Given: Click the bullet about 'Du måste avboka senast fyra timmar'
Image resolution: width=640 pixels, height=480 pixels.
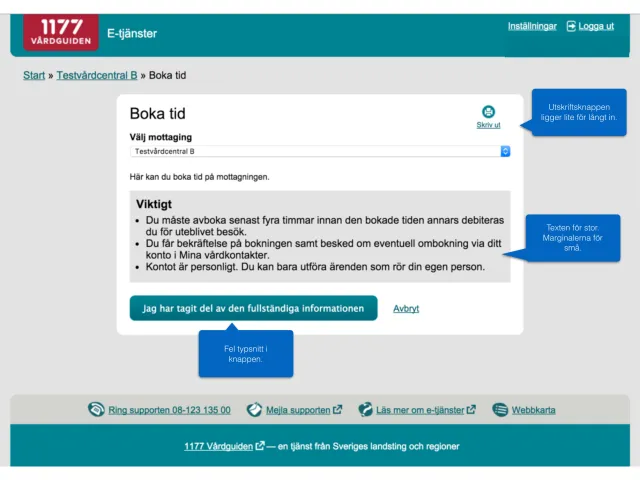Looking at the screenshot, I should [x=325, y=226].
